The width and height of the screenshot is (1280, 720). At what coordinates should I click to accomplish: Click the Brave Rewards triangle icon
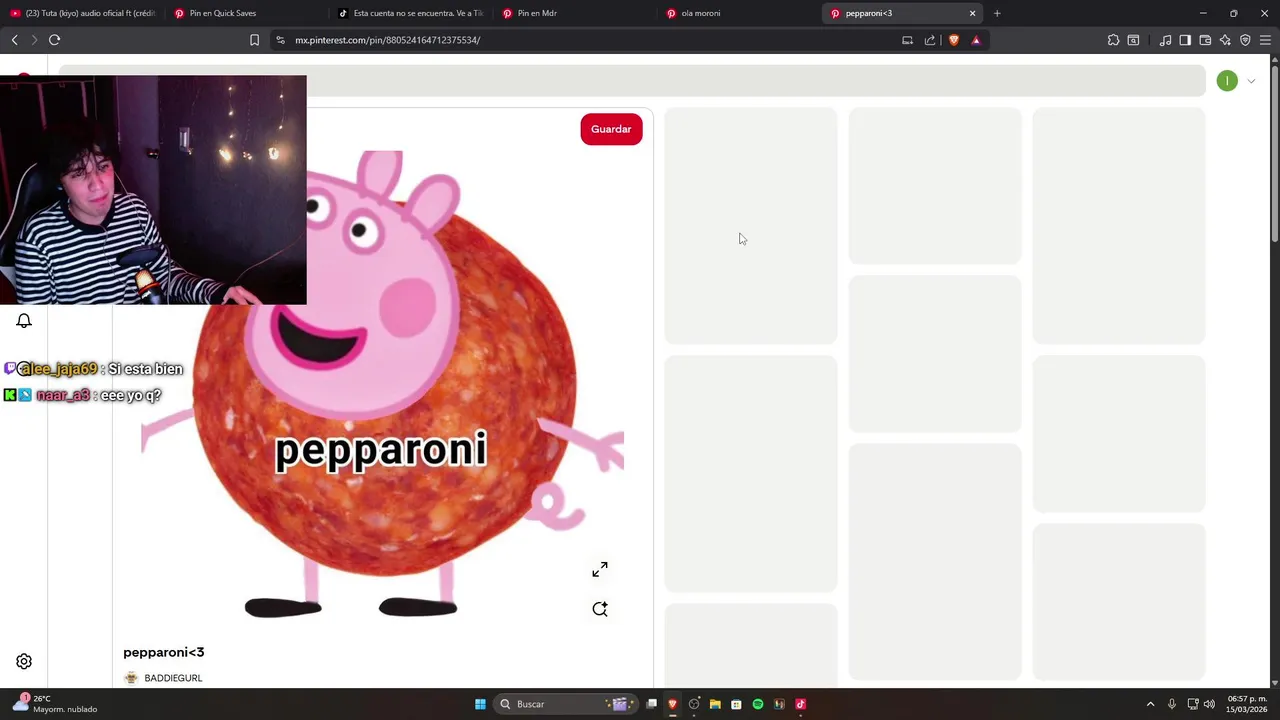pos(976,40)
